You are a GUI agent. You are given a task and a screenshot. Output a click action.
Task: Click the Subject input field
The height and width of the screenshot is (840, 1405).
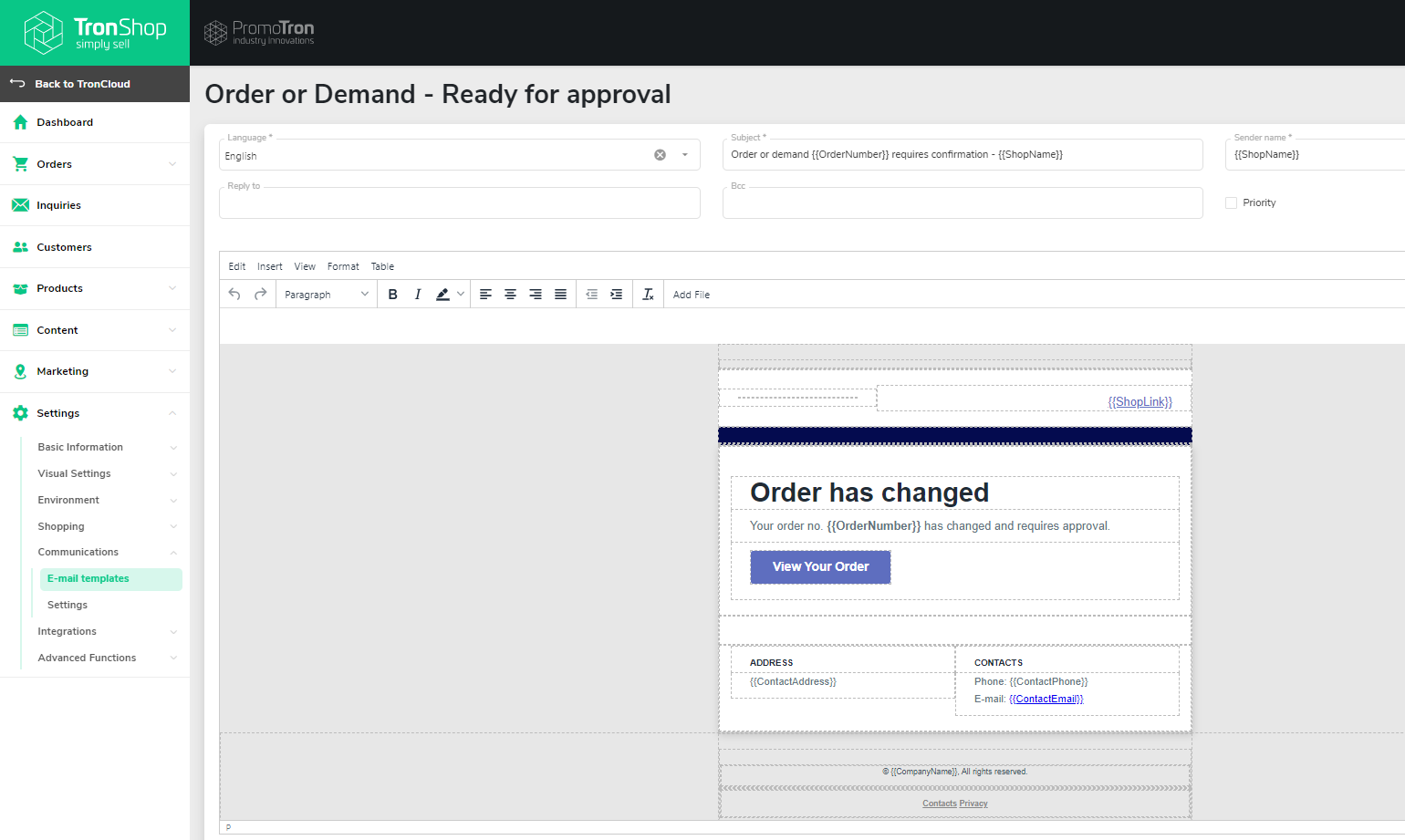(963, 154)
